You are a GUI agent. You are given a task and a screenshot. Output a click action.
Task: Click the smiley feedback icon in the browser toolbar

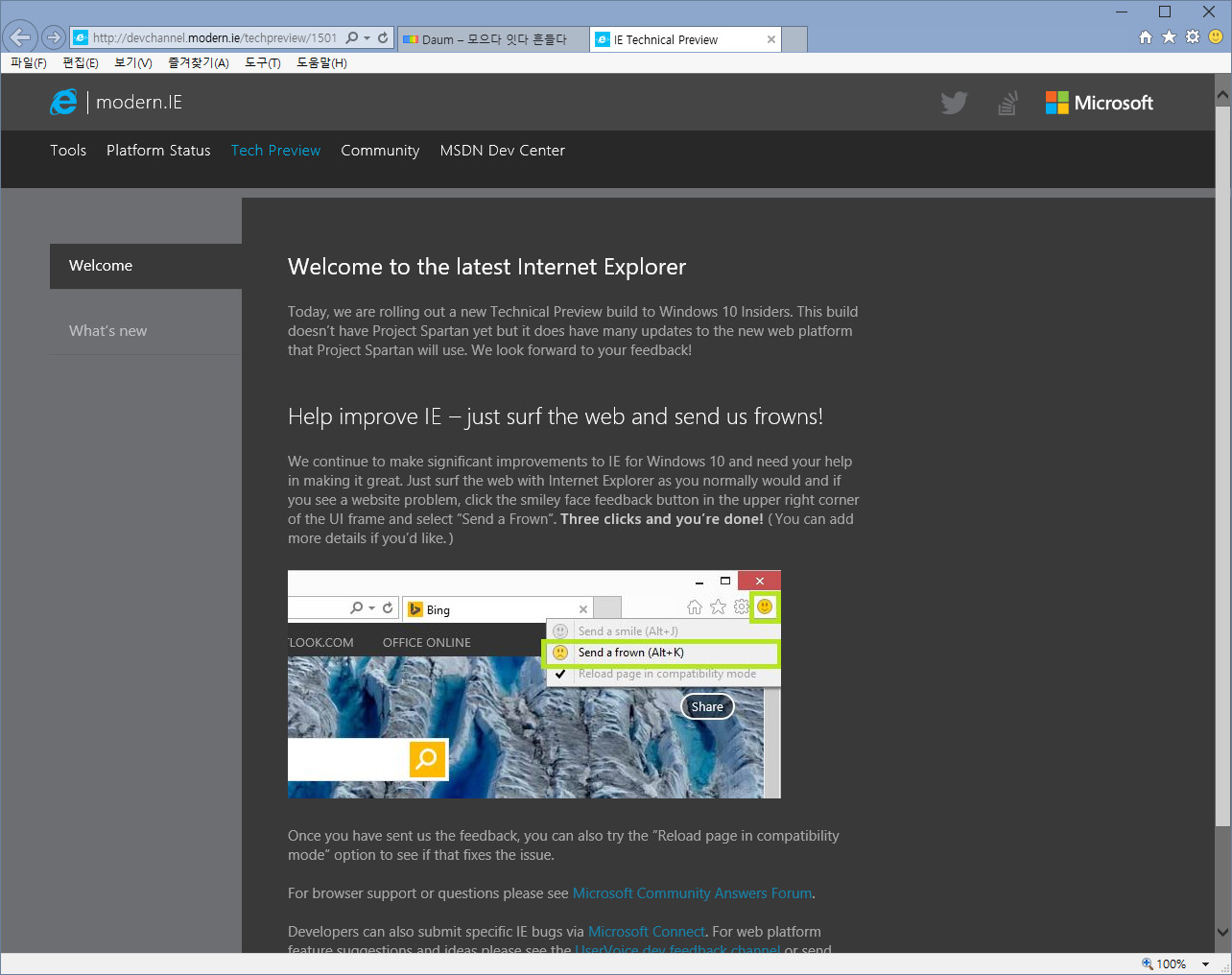[x=1216, y=36]
